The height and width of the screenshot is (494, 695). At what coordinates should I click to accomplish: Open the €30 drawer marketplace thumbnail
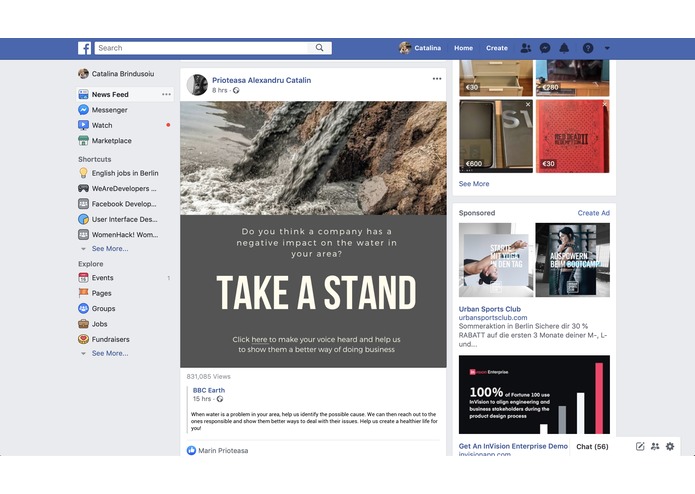tap(496, 78)
